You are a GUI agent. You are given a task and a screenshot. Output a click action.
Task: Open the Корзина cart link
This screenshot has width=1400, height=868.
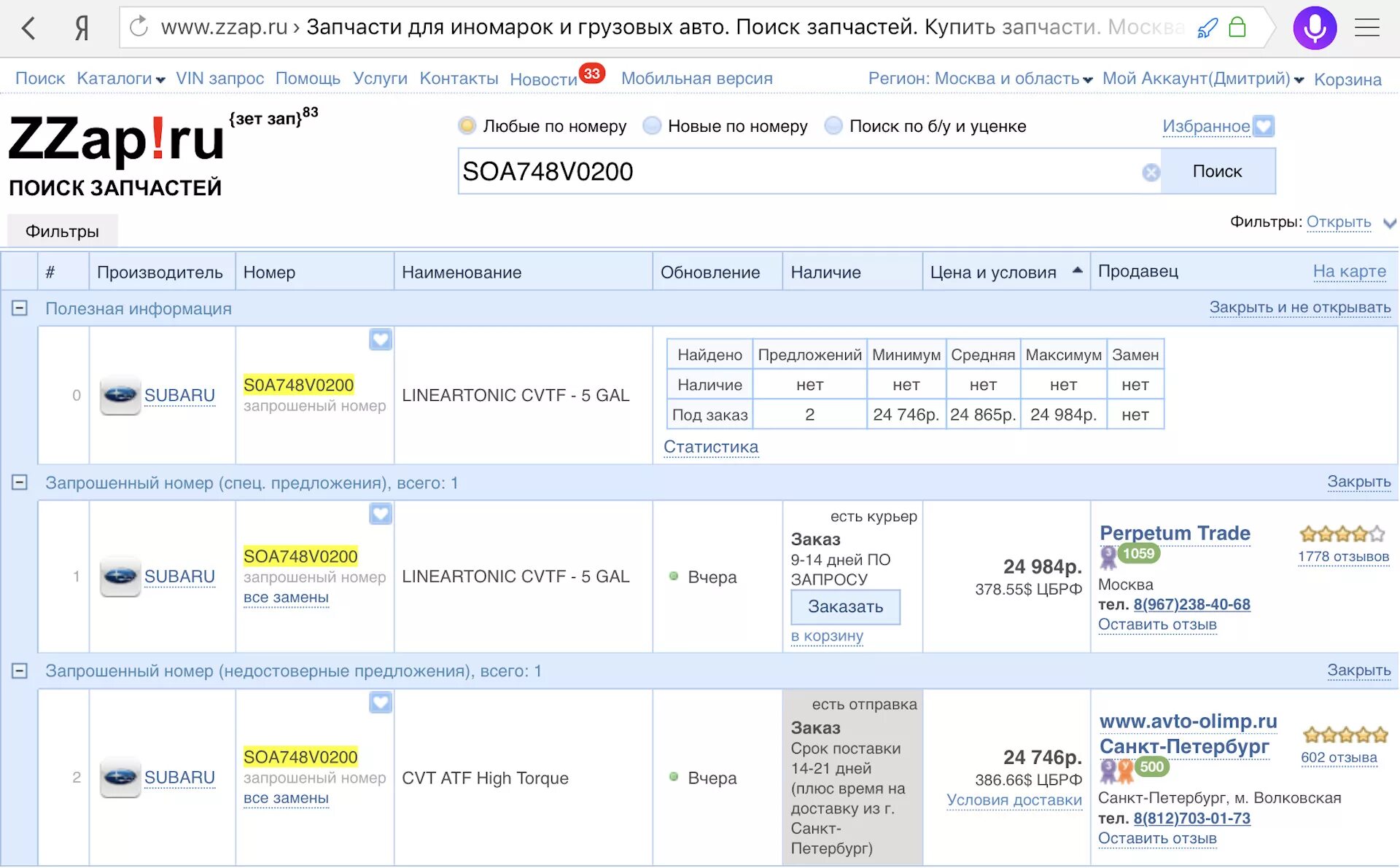tap(1347, 79)
